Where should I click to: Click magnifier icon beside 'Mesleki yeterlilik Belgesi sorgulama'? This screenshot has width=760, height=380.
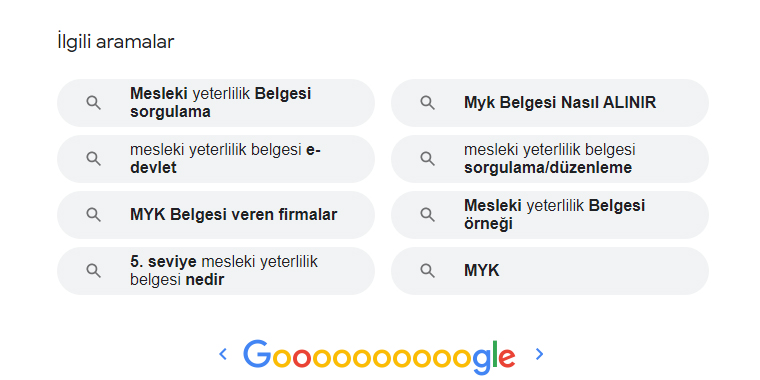[94, 103]
